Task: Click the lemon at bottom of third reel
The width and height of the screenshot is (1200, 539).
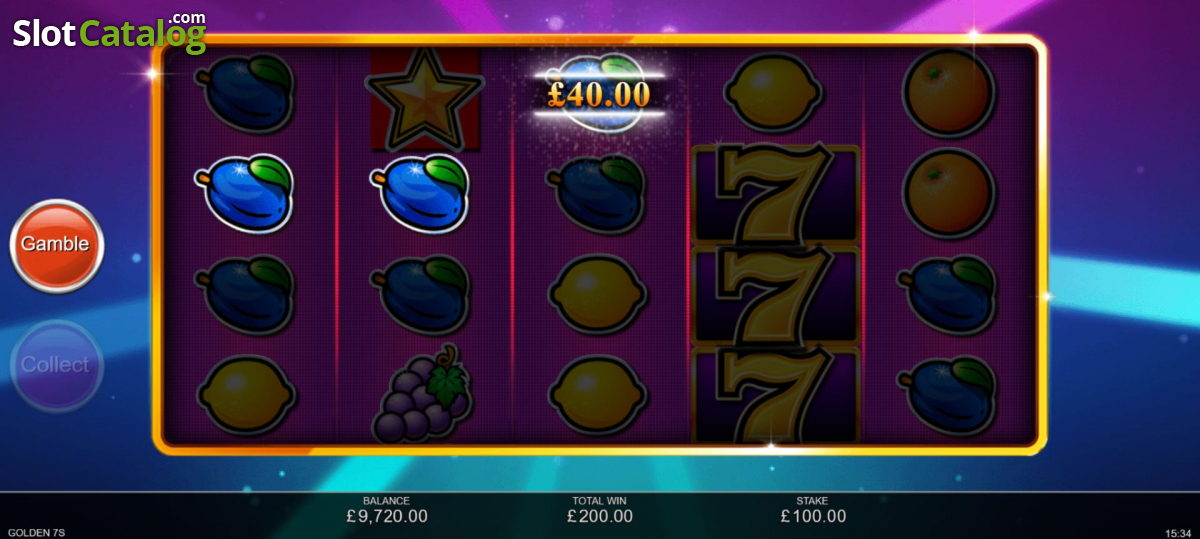Action: (599, 394)
